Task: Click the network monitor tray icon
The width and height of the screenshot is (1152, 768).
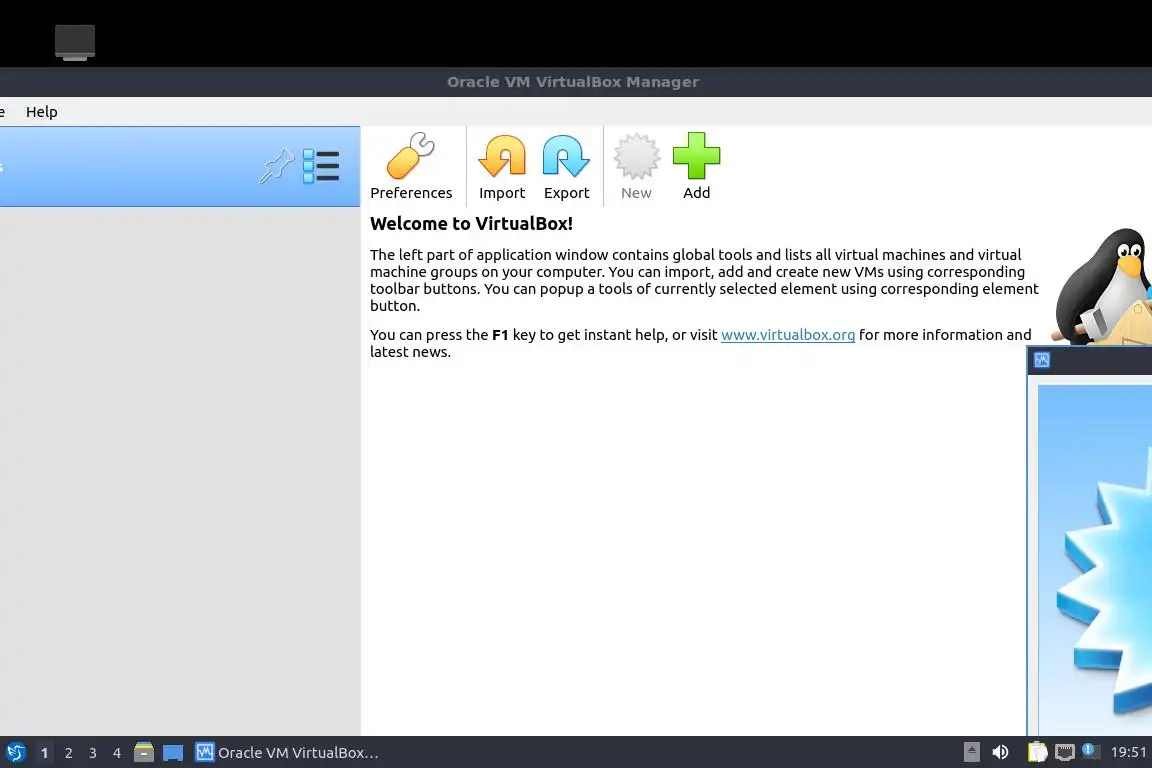Action: point(1065,752)
